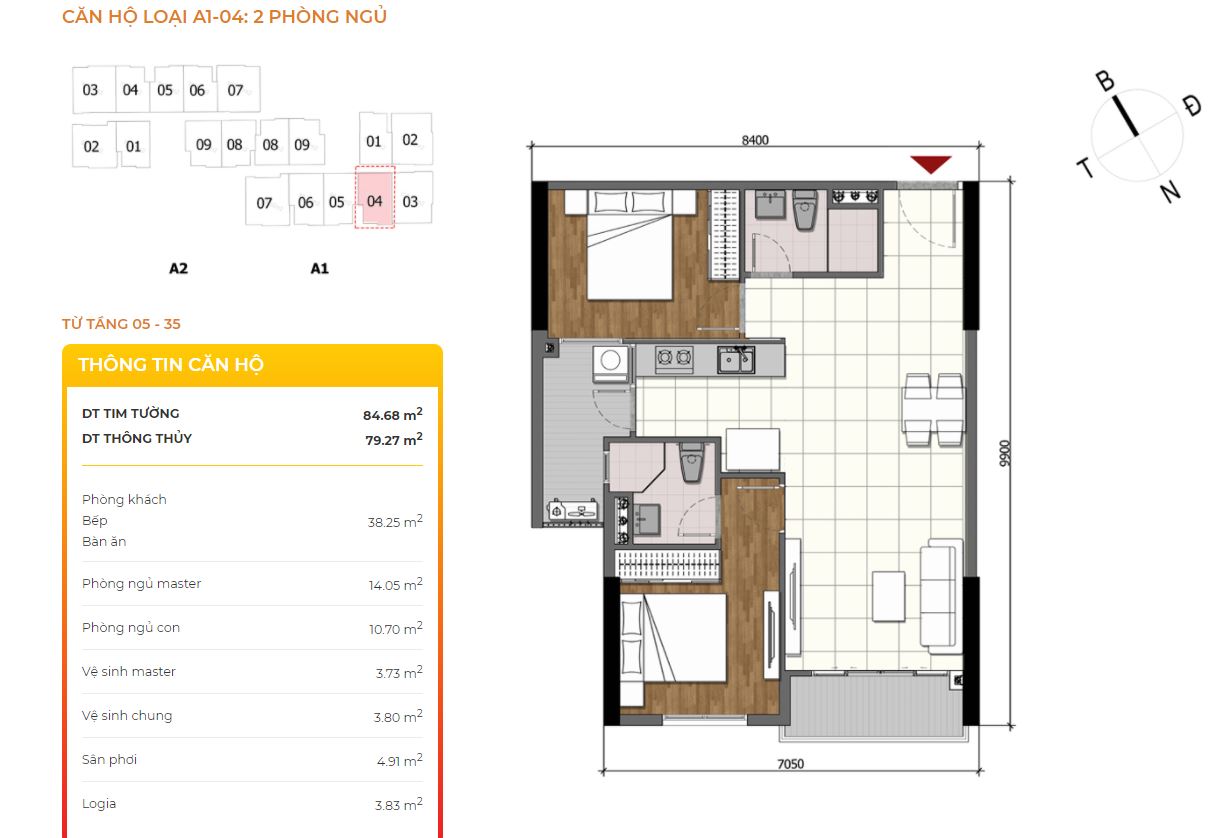Click the compass letter Đ

tap(1191, 104)
